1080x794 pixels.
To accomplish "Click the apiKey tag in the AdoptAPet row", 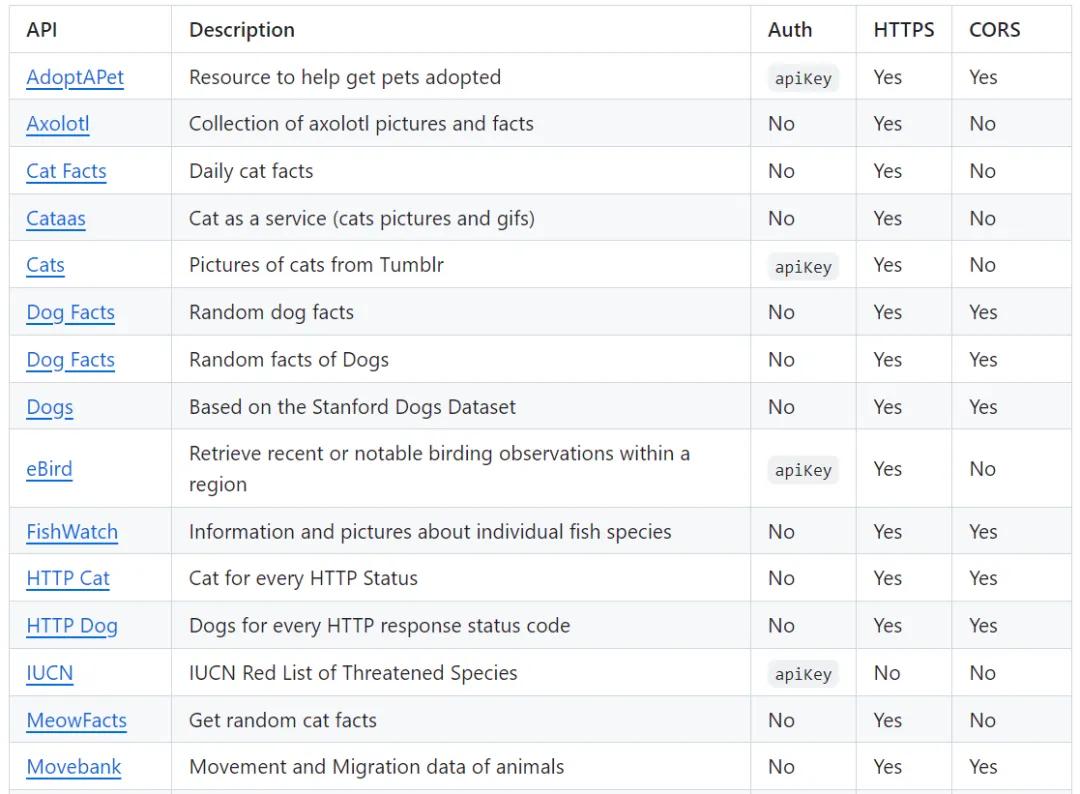I will (803, 78).
